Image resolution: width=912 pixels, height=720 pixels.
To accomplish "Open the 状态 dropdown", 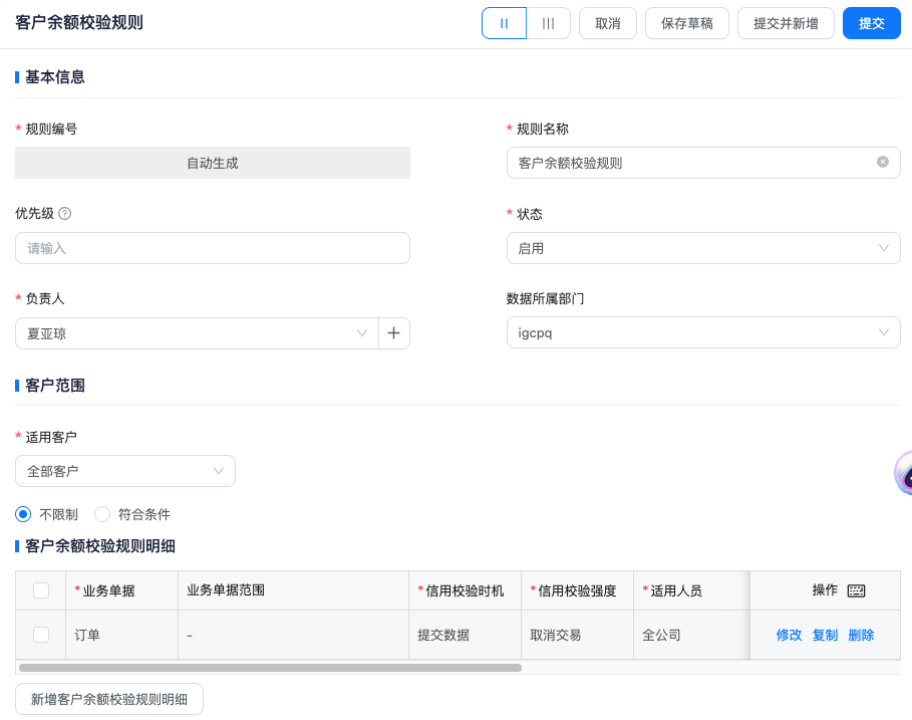I will (x=703, y=248).
